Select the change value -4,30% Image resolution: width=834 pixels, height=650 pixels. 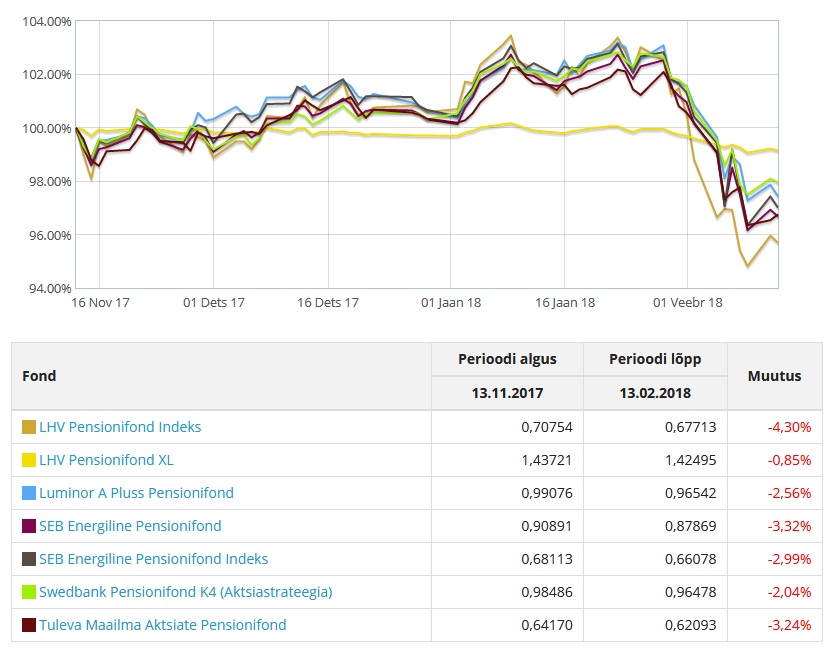[789, 427]
